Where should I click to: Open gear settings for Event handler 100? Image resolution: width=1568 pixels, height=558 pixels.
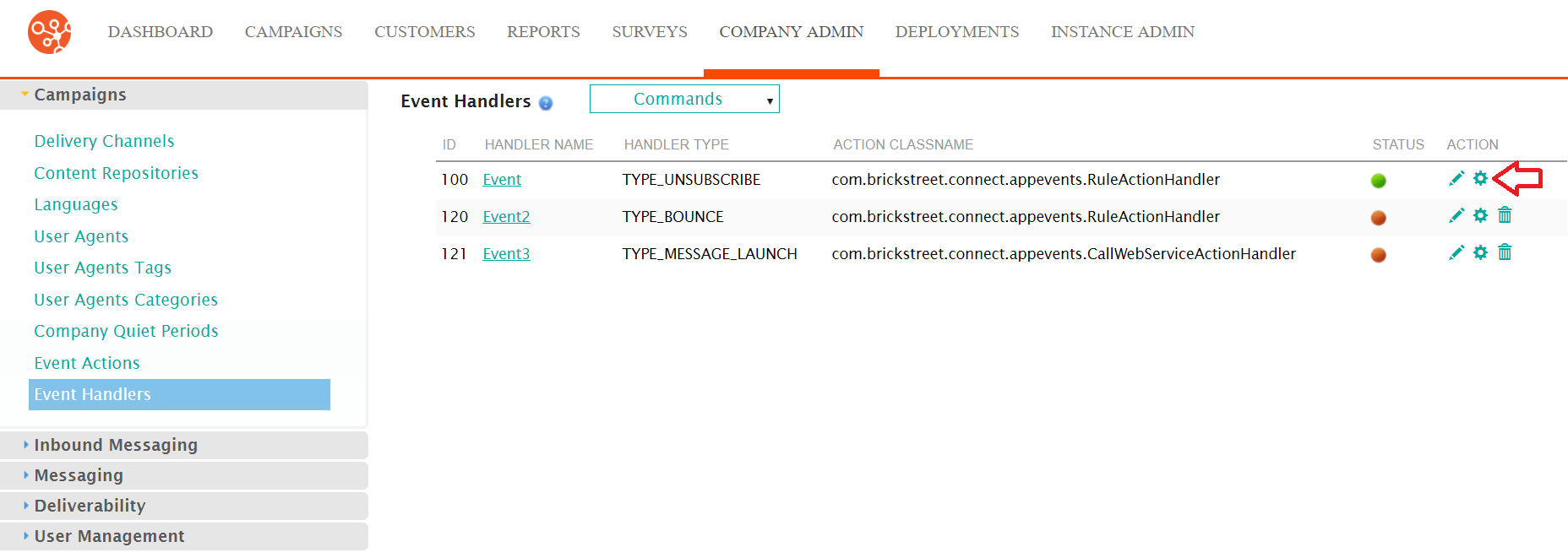coord(1480,178)
